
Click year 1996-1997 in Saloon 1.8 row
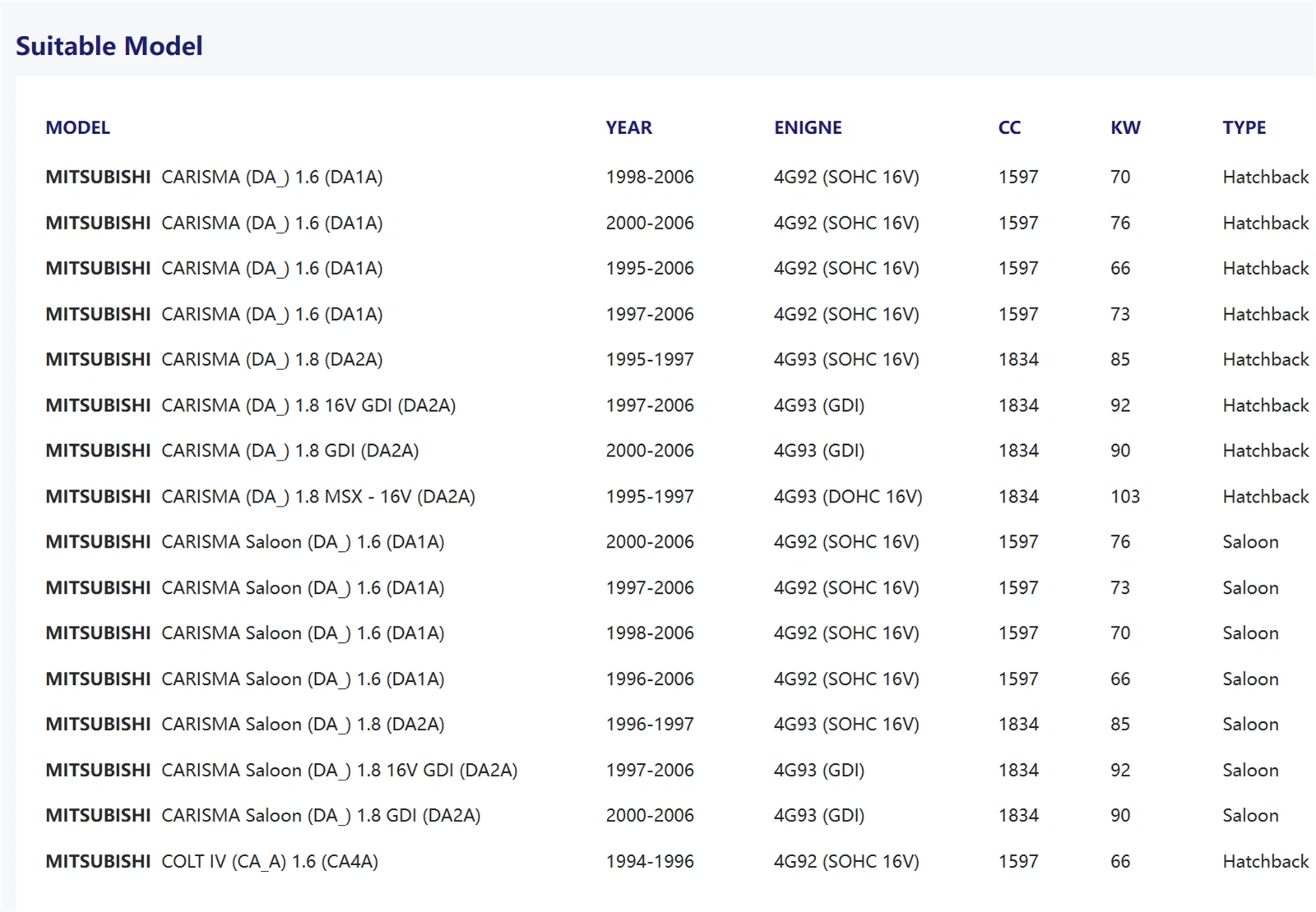point(650,725)
